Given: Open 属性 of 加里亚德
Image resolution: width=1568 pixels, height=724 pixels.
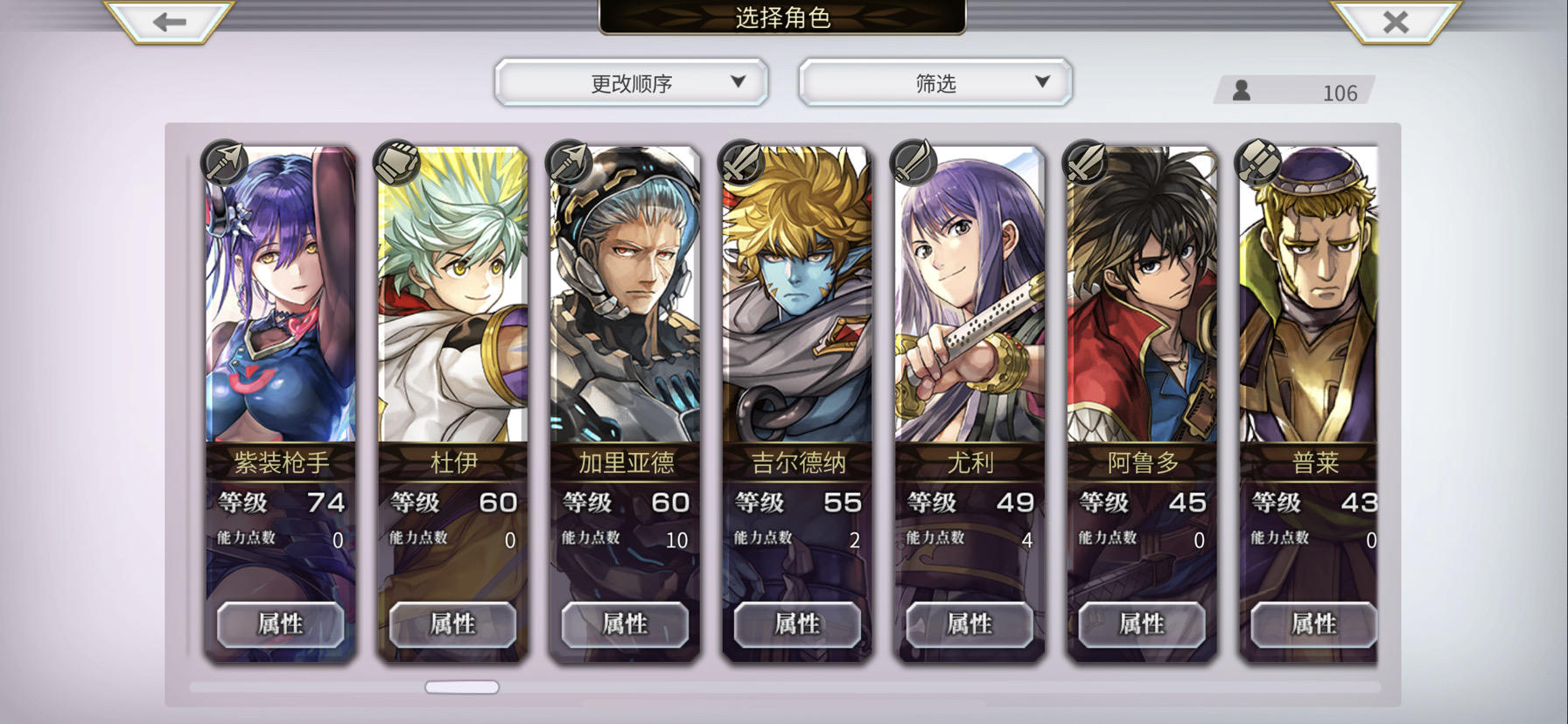Looking at the screenshot, I should pos(625,623).
